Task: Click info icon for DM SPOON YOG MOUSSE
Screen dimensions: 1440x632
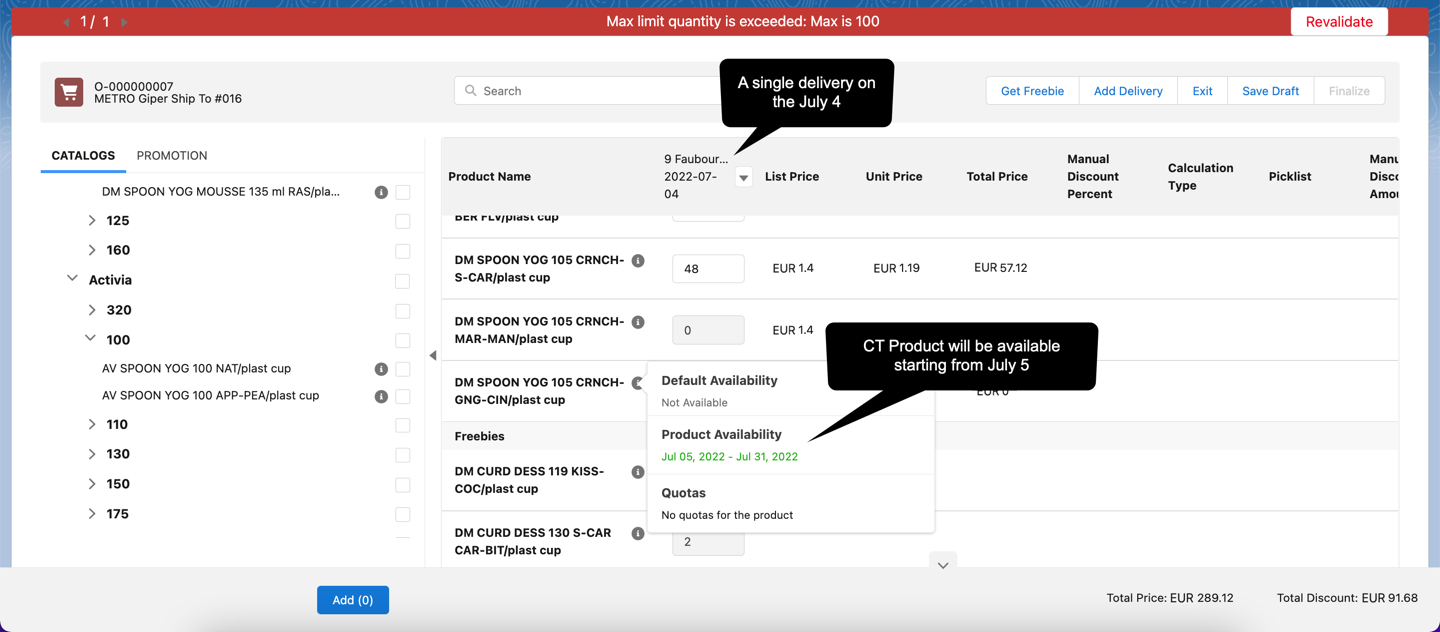Action: pos(381,192)
